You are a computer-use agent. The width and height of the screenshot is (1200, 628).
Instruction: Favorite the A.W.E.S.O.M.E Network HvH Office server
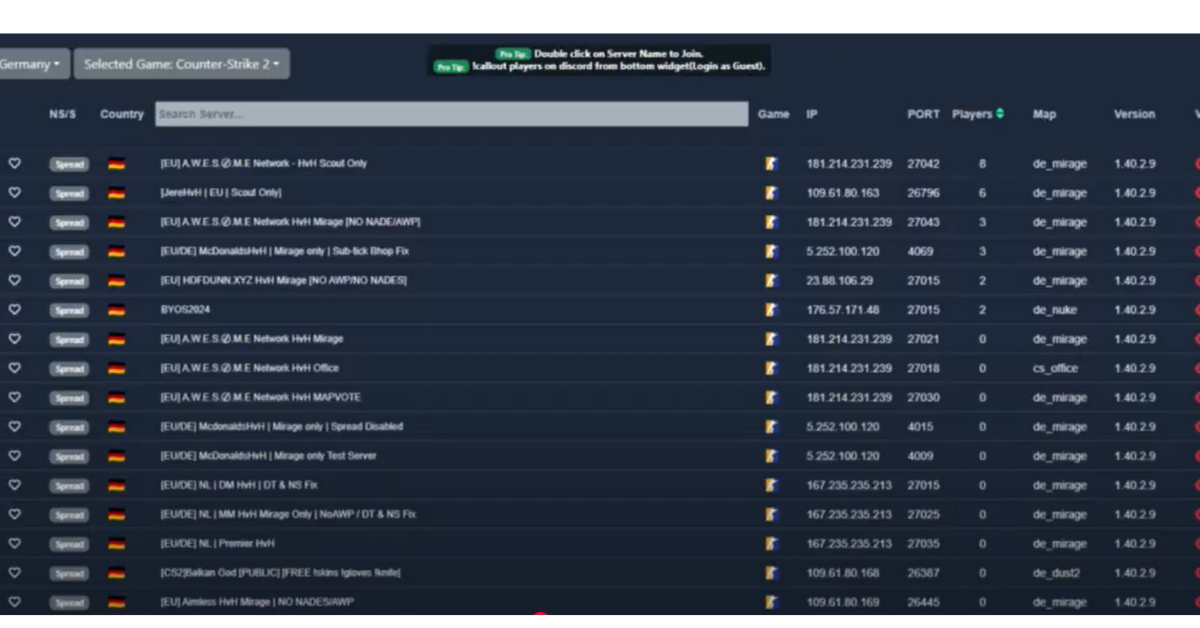(x=15, y=368)
